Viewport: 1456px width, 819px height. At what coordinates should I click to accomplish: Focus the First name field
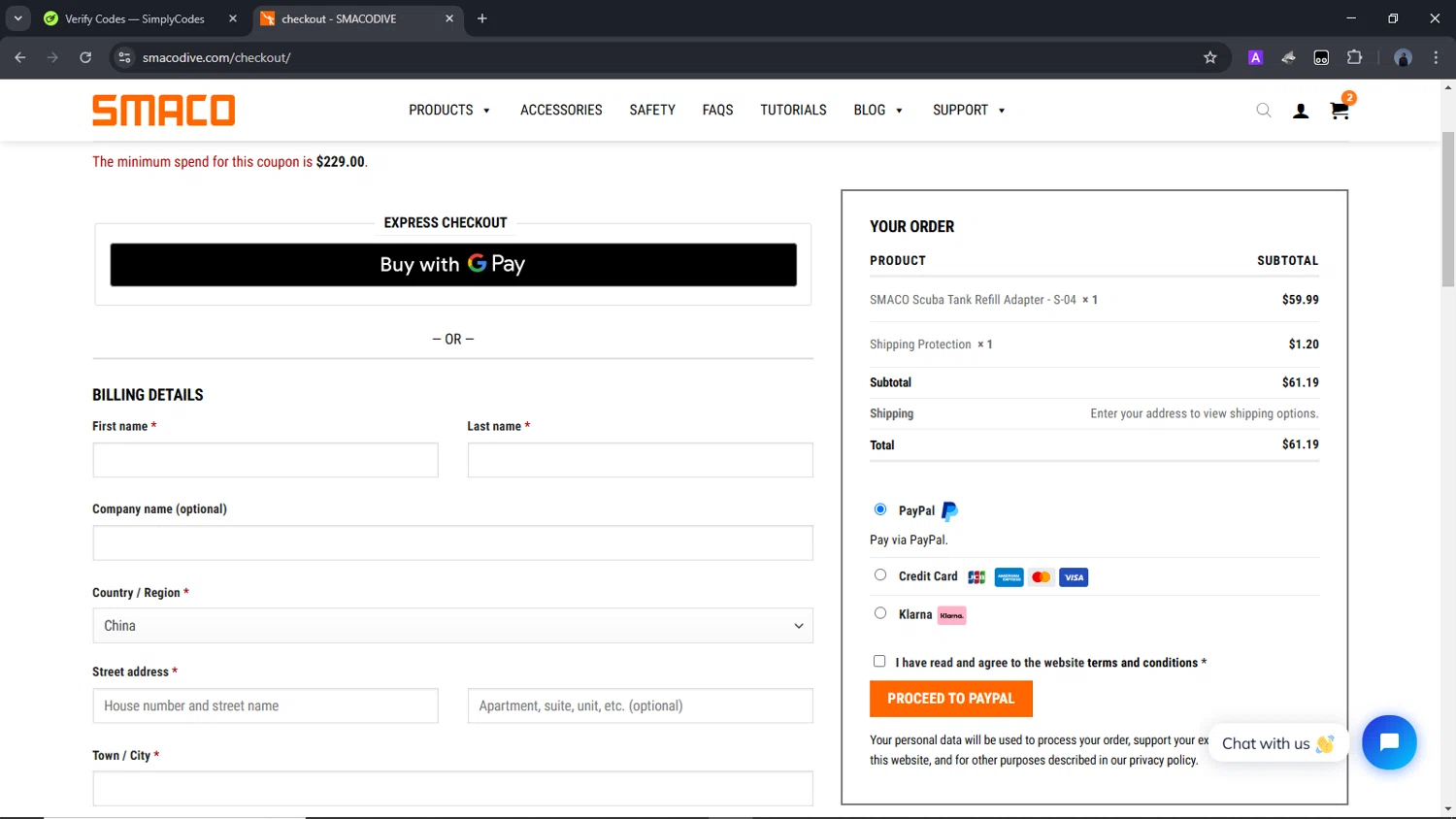pyautogui.click(x=265, y=460)
